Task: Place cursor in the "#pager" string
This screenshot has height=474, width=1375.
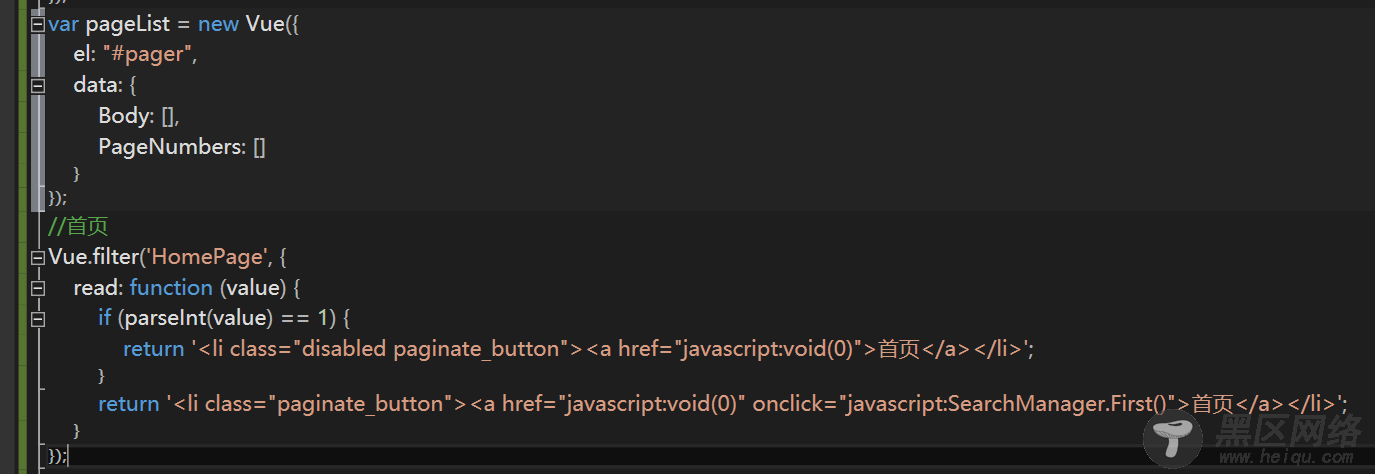Action: (x=148, y=55)
